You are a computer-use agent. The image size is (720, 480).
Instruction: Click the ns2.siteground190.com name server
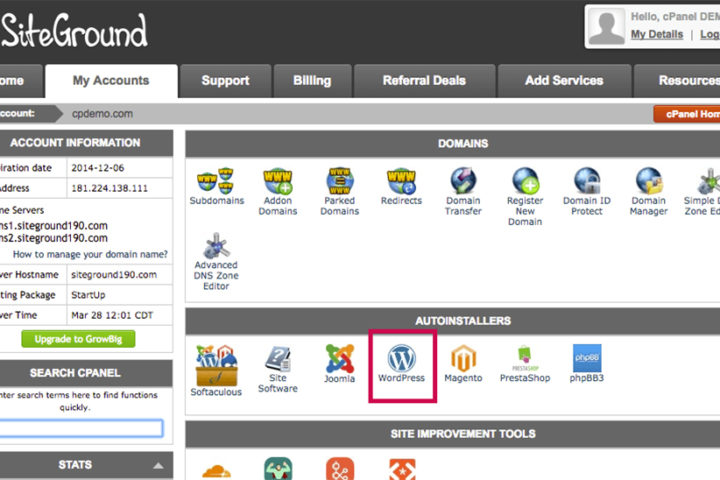pos(54,238)
